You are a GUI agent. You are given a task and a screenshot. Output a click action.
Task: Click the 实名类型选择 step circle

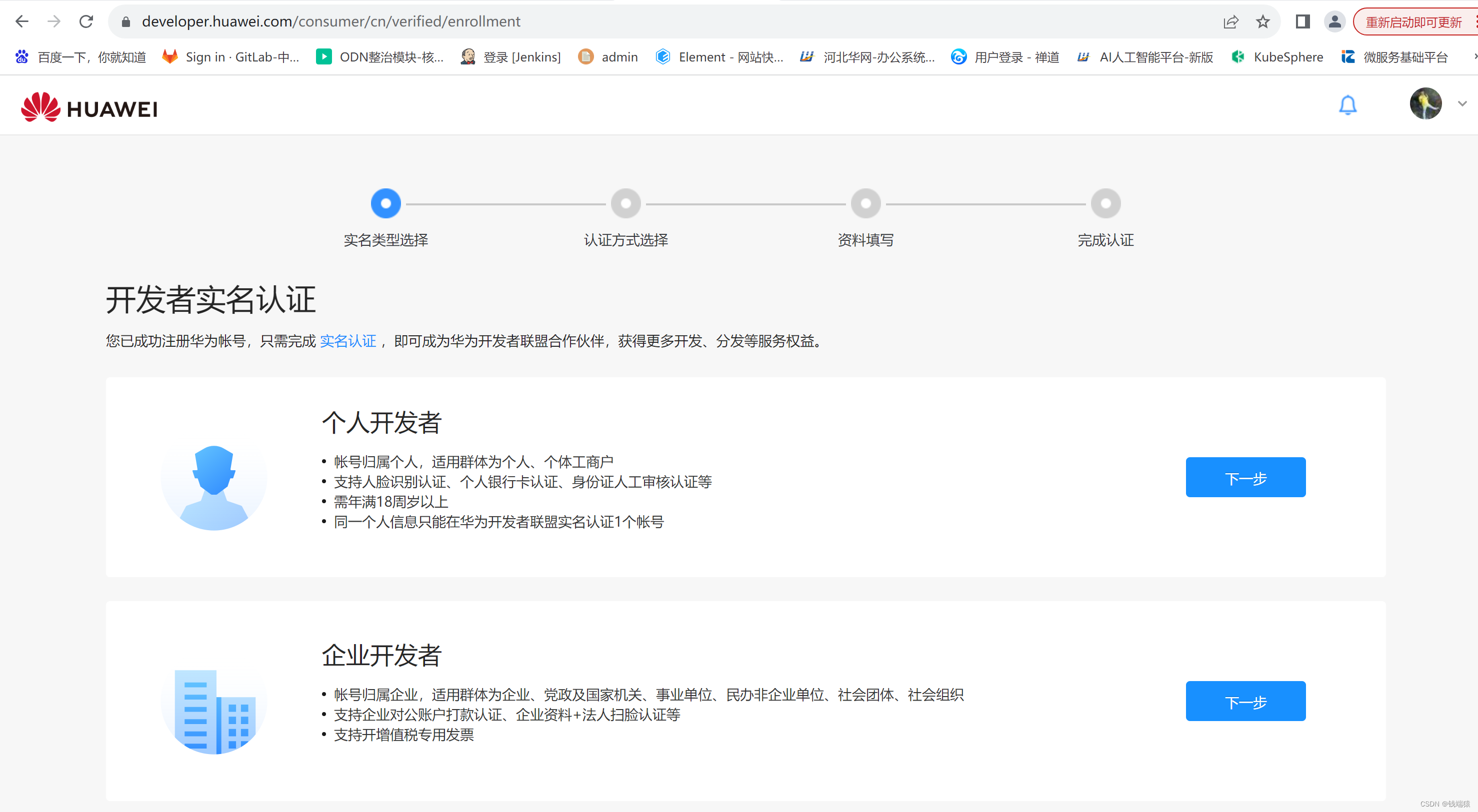coord(385,203)
